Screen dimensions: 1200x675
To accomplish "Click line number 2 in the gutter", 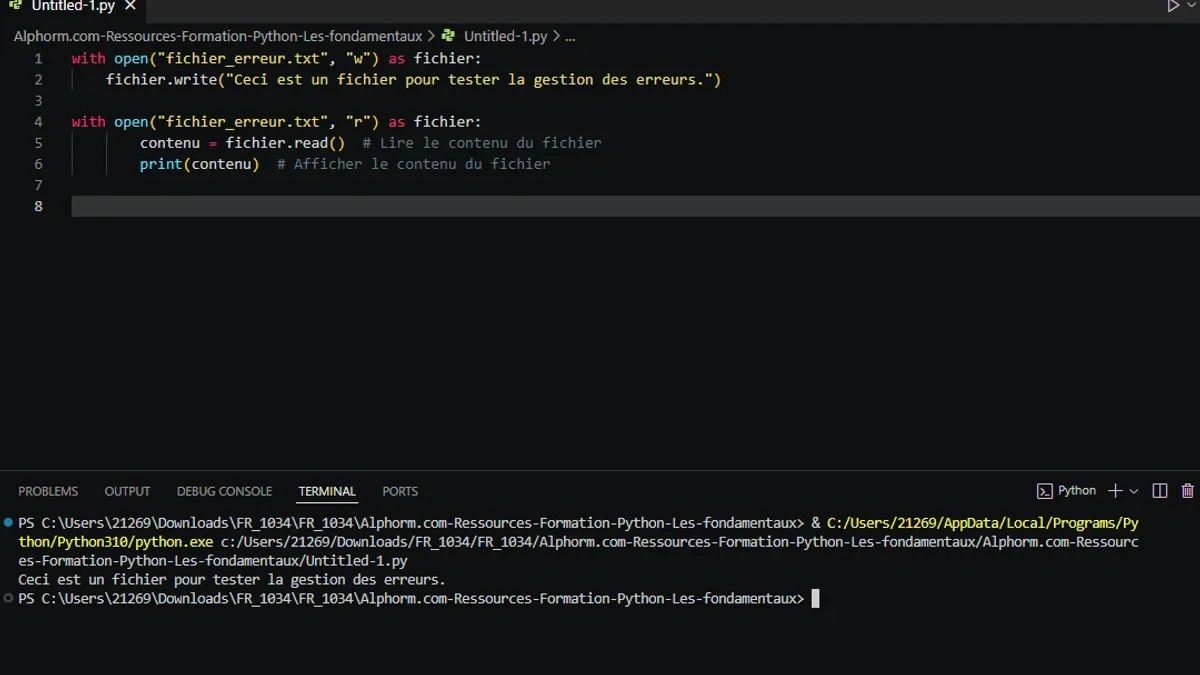I will point(38,80).
